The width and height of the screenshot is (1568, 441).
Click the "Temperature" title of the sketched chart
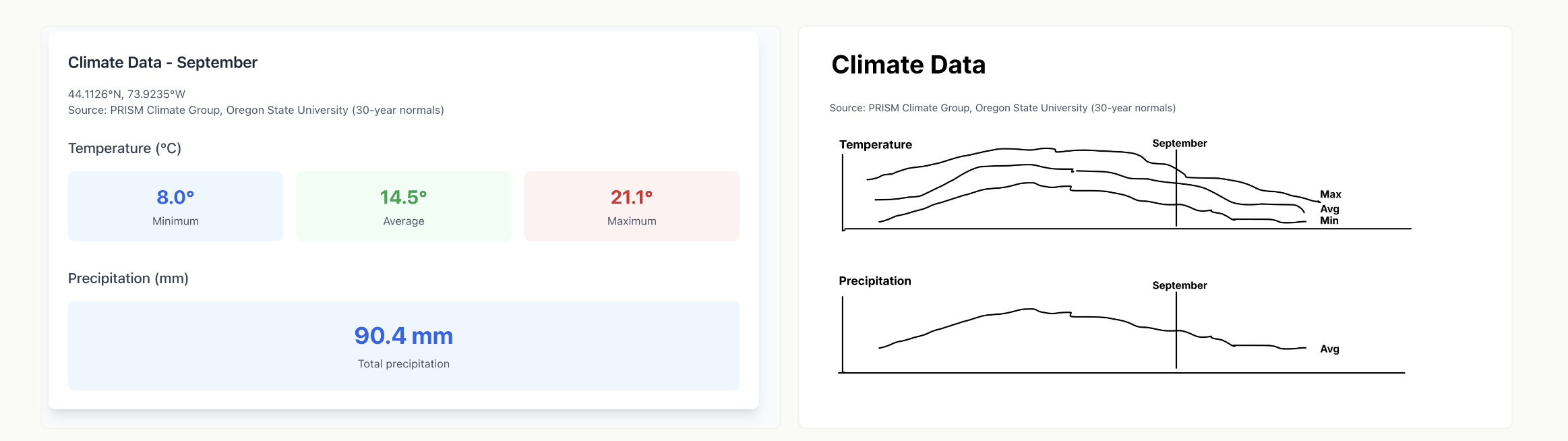point(875,144)
